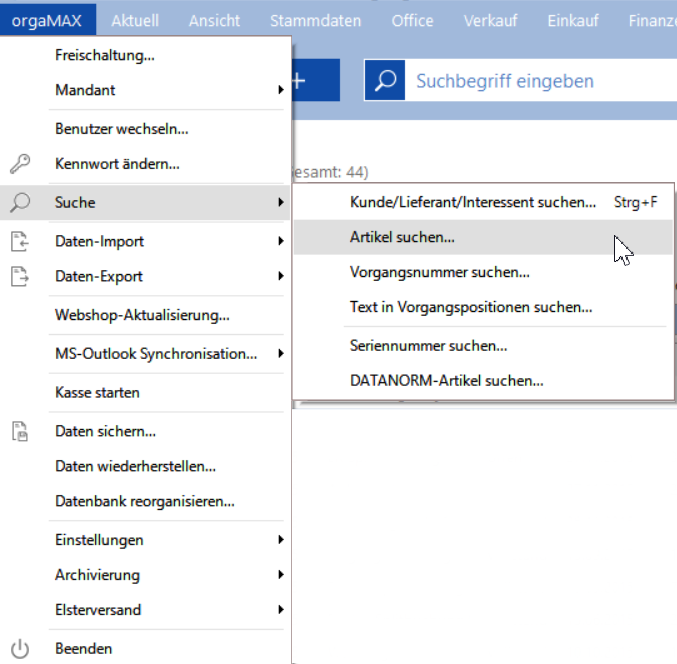Select Vorgangsnummer suchen
Screen dimensions: 677x664
click(x=484, y=272)
